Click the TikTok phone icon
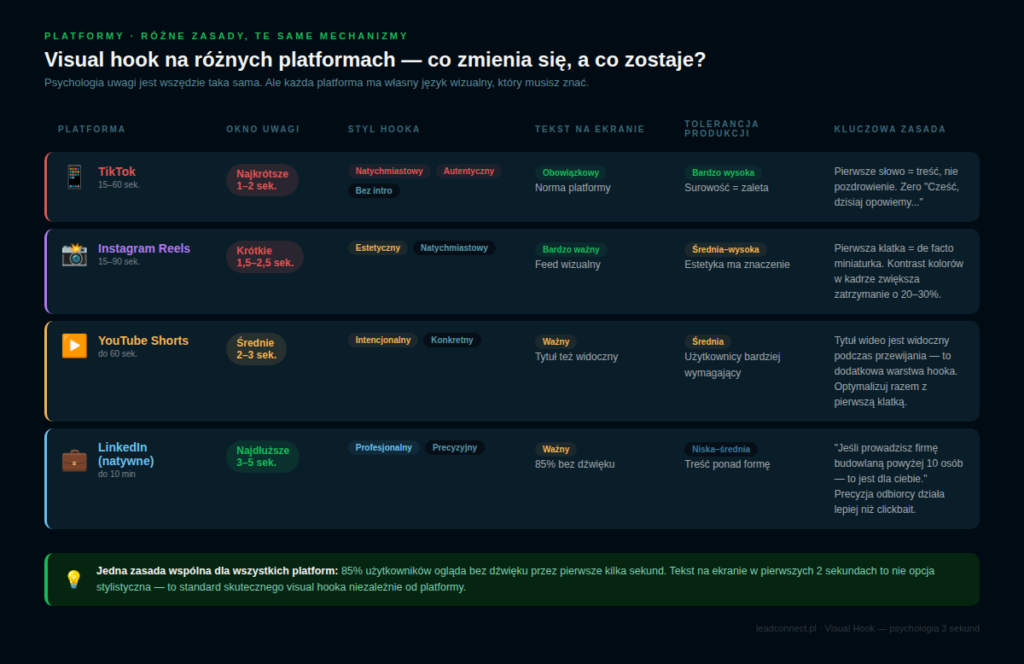The height and width of the screenshot is (664, 1024). (x=74, y=177)
